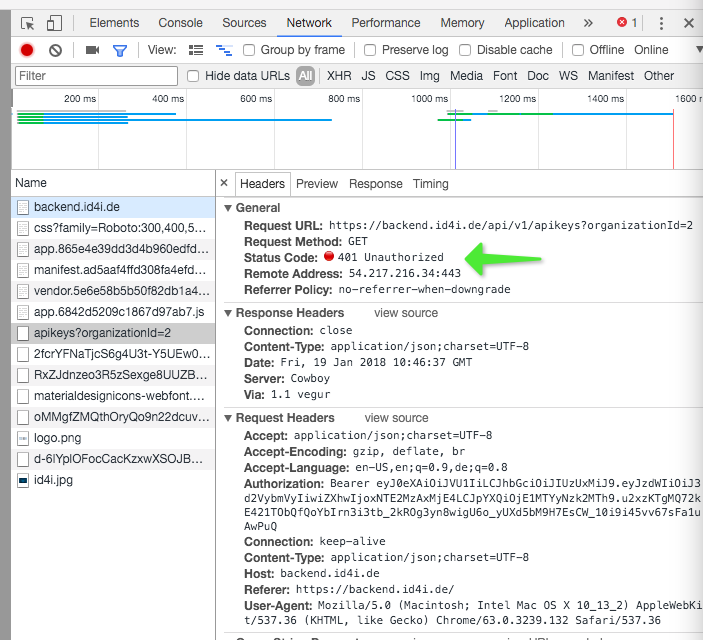This screenshot has height=640, width=703.
Task: Click the image icon beside id4i.jpg
Action: click(x=23, y=480)
